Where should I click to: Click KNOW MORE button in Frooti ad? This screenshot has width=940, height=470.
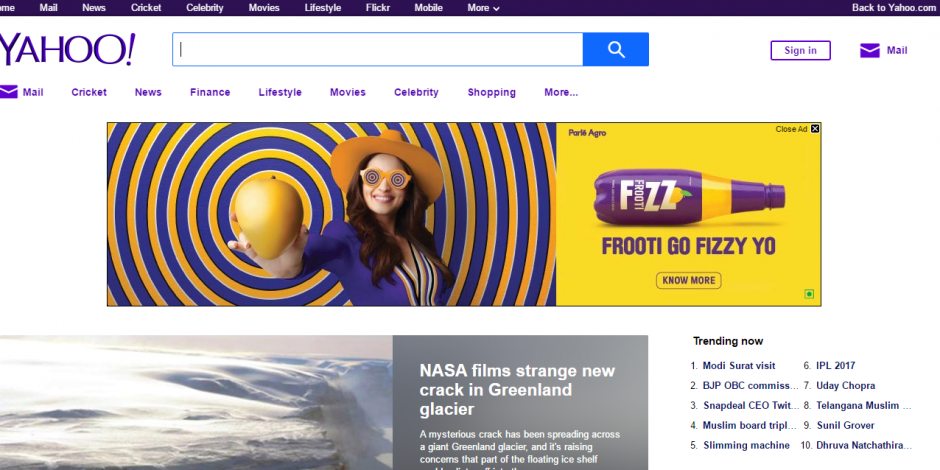click(689, 280)
